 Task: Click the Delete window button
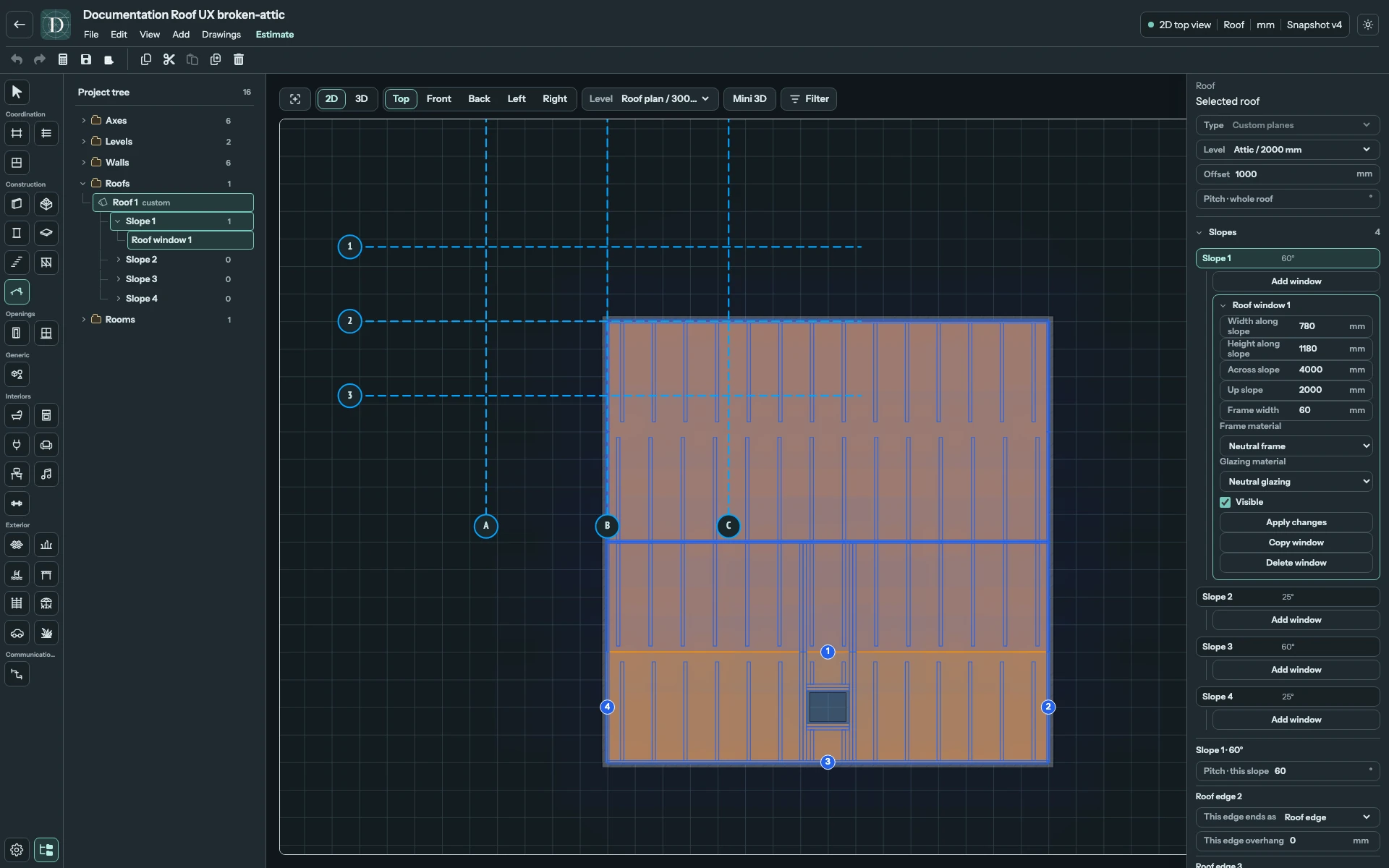coord(1296,563)
